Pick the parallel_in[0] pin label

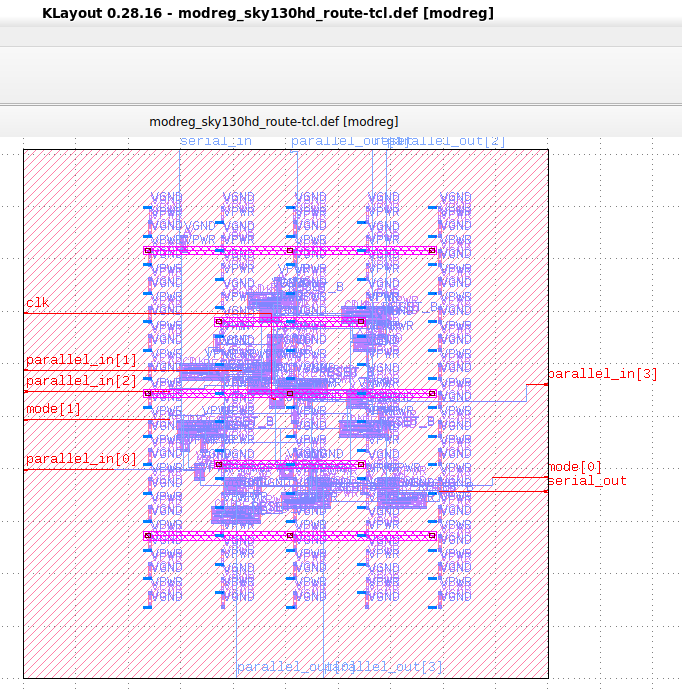point(81,459)
